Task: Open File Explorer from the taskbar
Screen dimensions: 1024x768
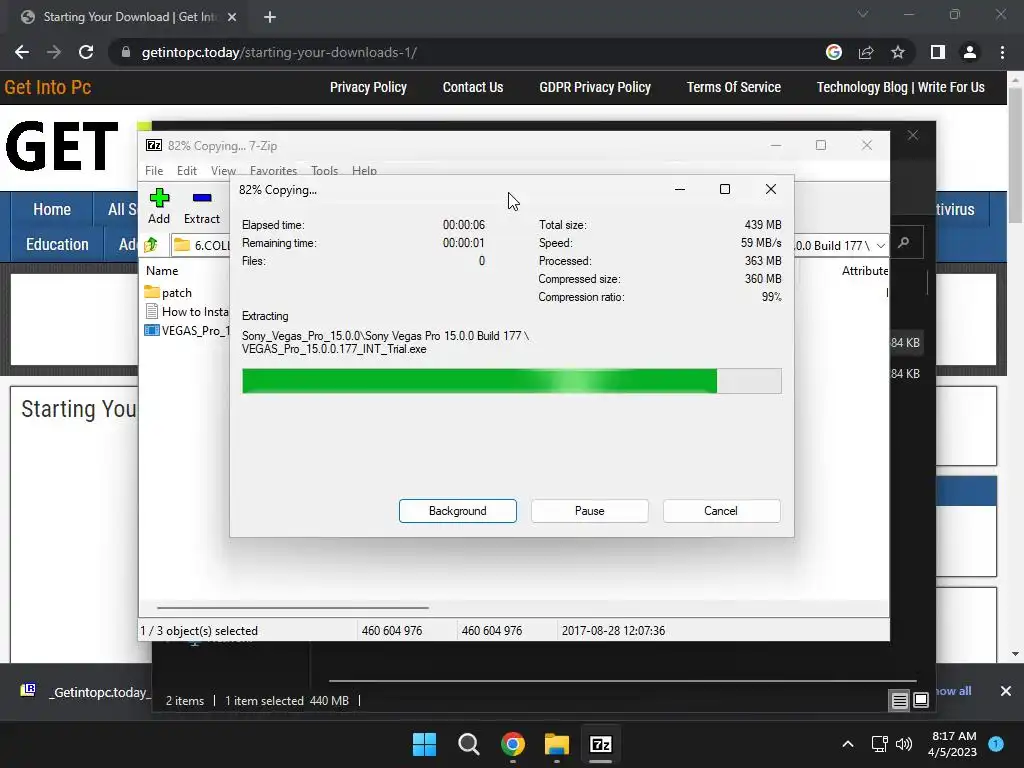Action: [557, 744]
